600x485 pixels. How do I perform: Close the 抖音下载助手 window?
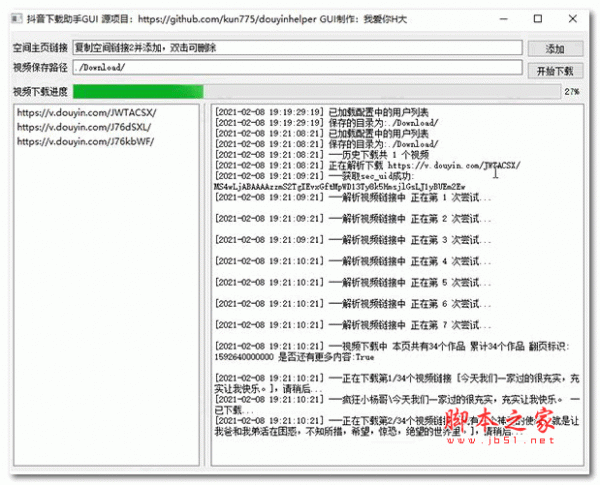click(572, 19)
